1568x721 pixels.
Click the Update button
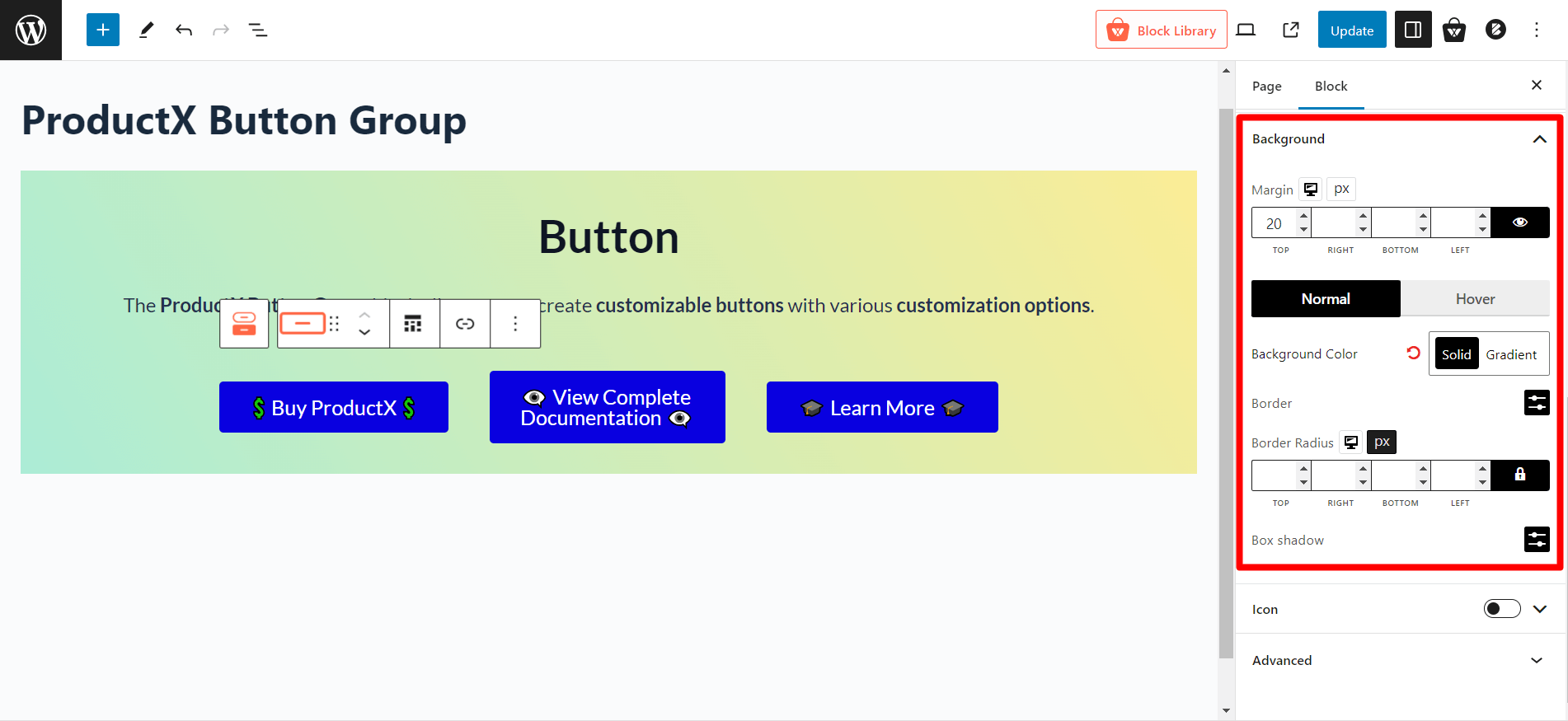click(1351, 29)
